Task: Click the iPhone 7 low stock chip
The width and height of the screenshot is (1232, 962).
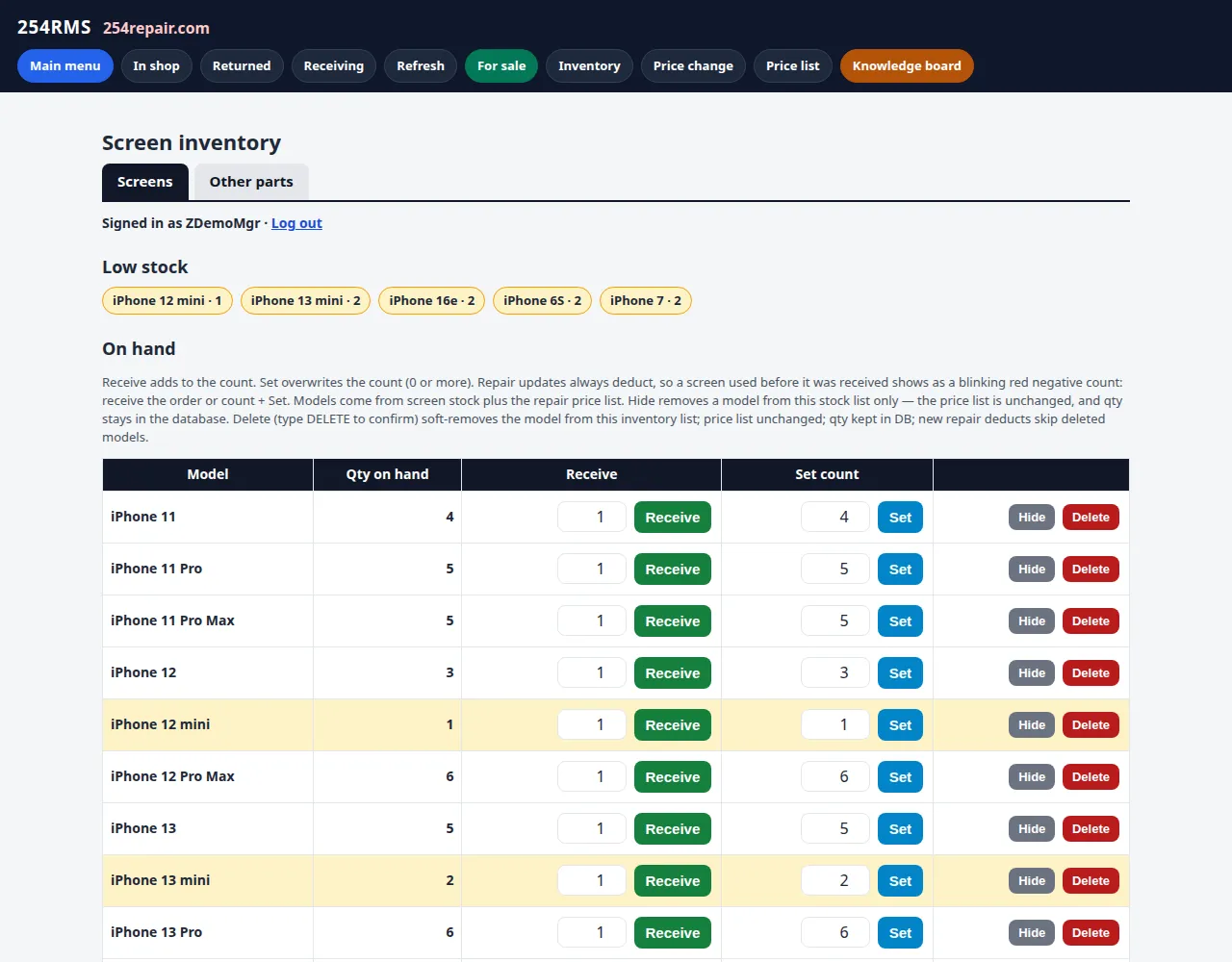Action: [x=646, y=300]
